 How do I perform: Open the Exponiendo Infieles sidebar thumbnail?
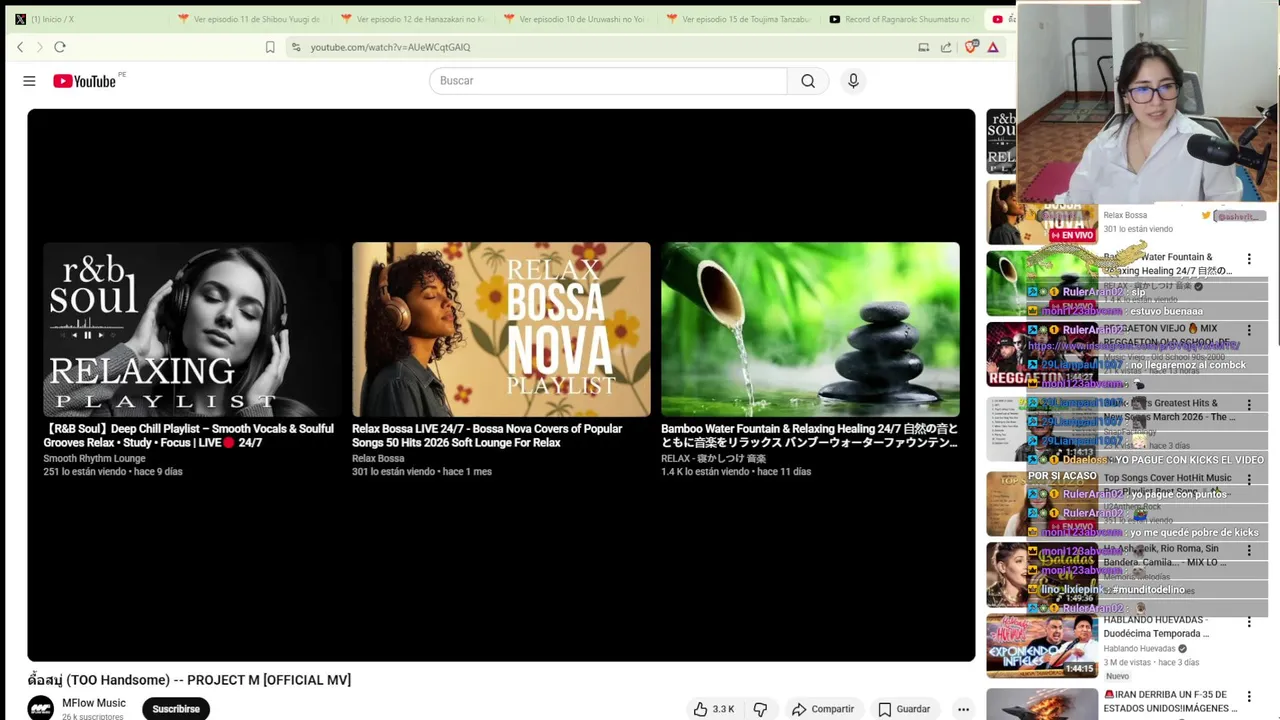click(x=1042, y=645)
